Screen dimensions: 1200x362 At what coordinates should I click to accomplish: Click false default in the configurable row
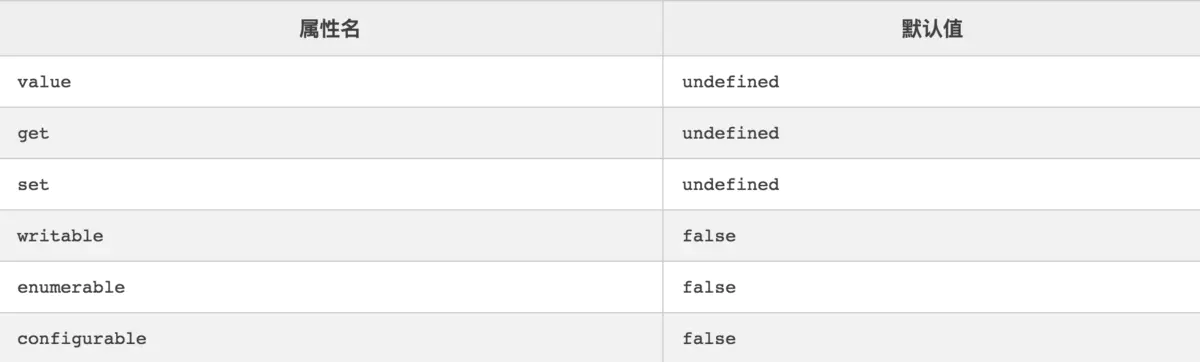coord(709,338)
